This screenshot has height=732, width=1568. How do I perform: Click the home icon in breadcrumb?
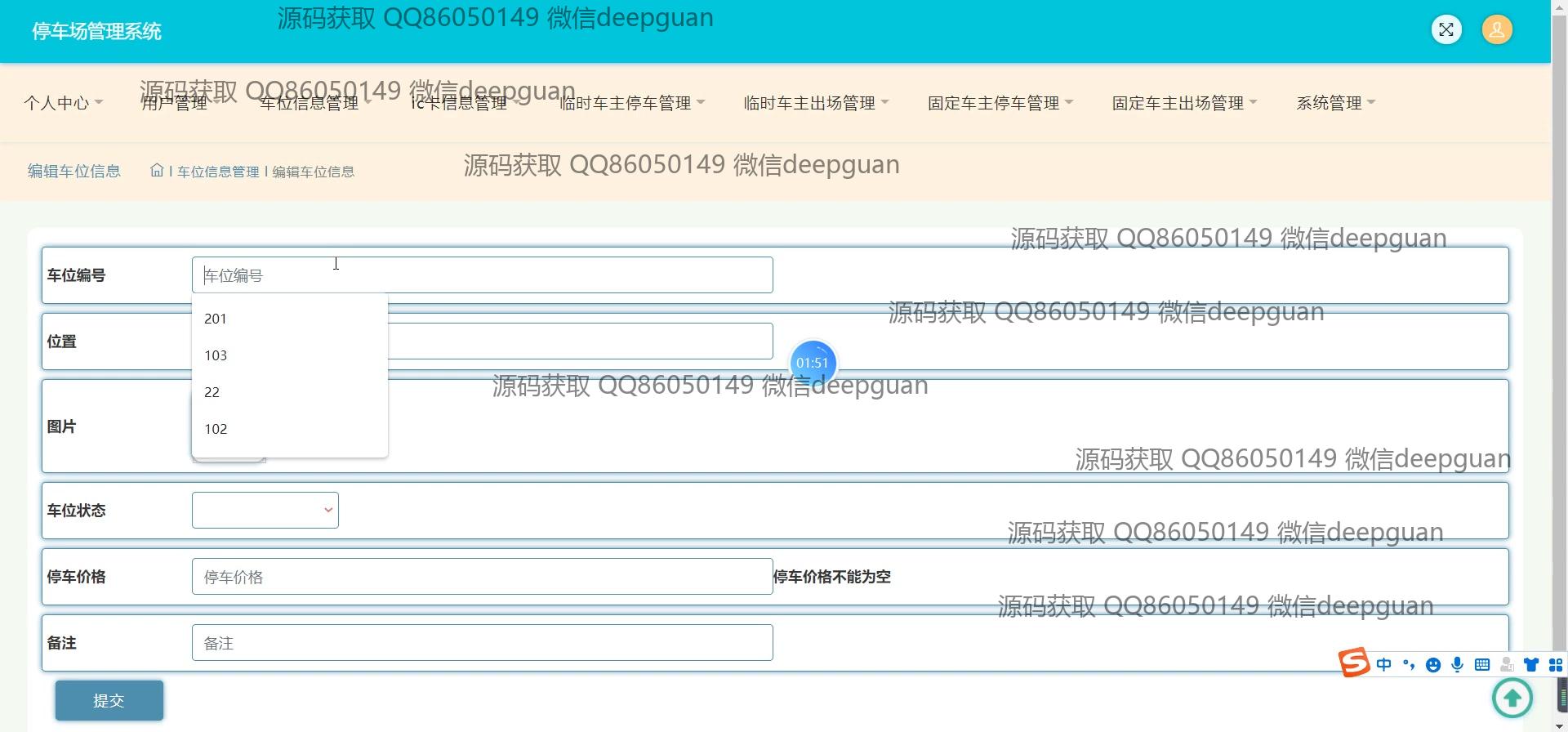(157, 171)
